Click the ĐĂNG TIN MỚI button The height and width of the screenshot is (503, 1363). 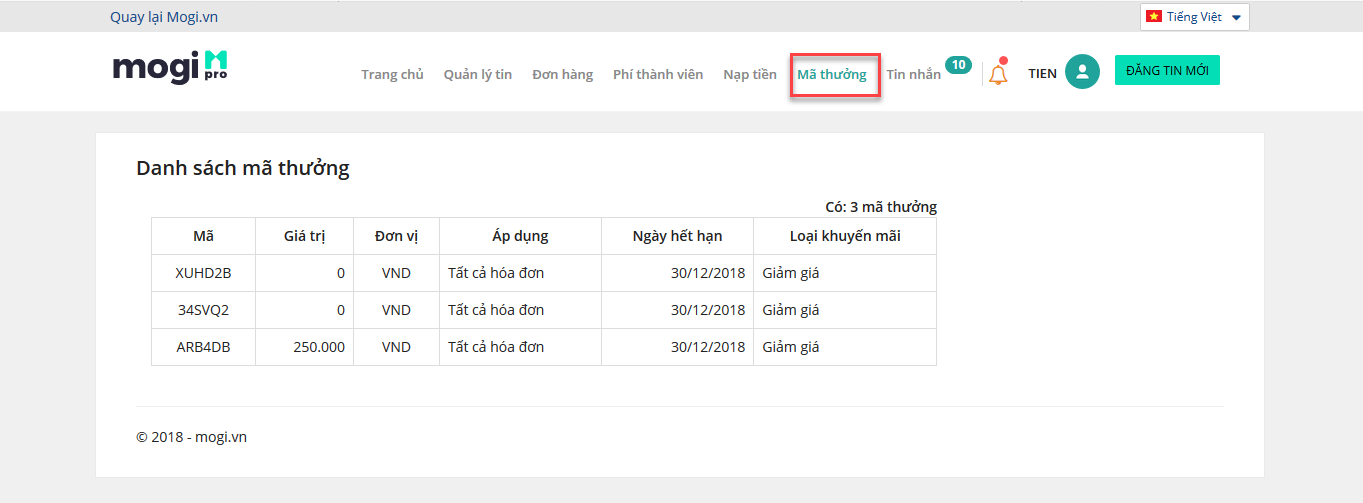pyautogui.click(x=1167, y=70)
